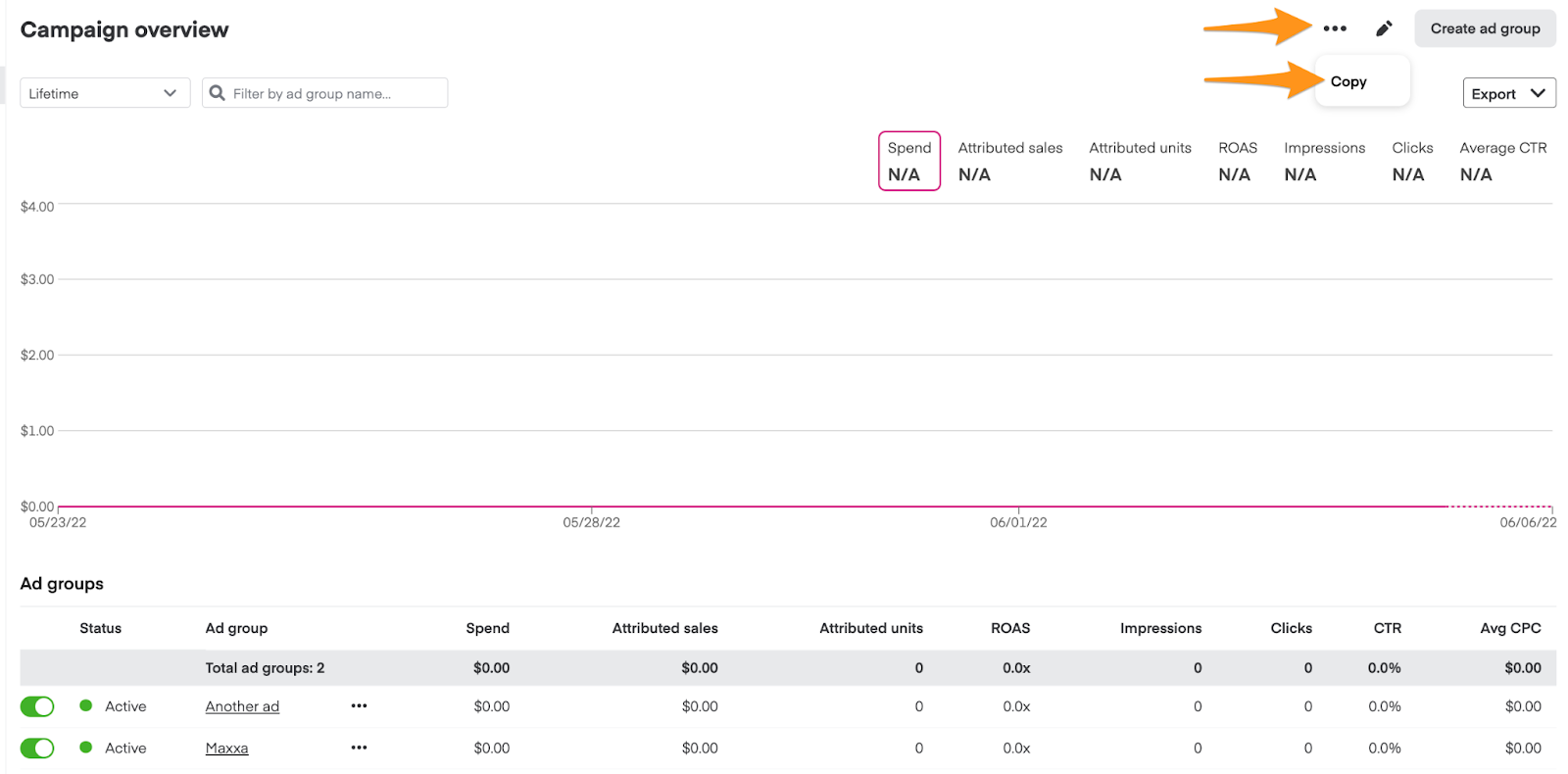Click the ROAS column header in table

pyautogui.click(x=1010, y=628)
